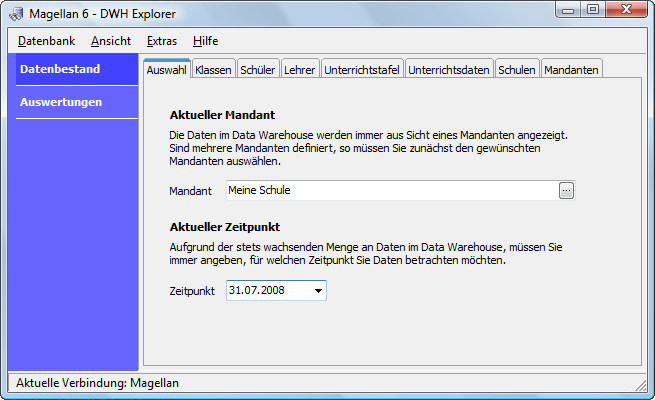Switch to the Lehrer tab
Screen dimensions: 655x400
coord(300,70)
